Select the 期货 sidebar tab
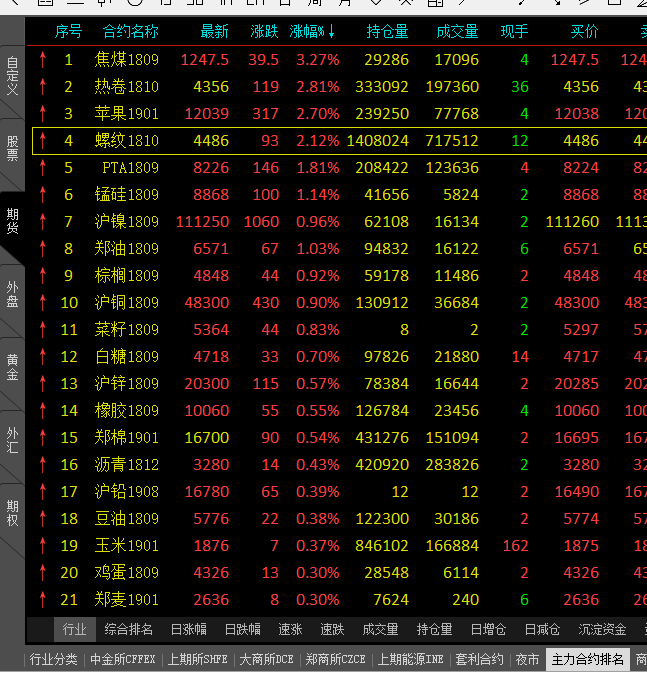This screenshot has width=647, height=673. 12,221
